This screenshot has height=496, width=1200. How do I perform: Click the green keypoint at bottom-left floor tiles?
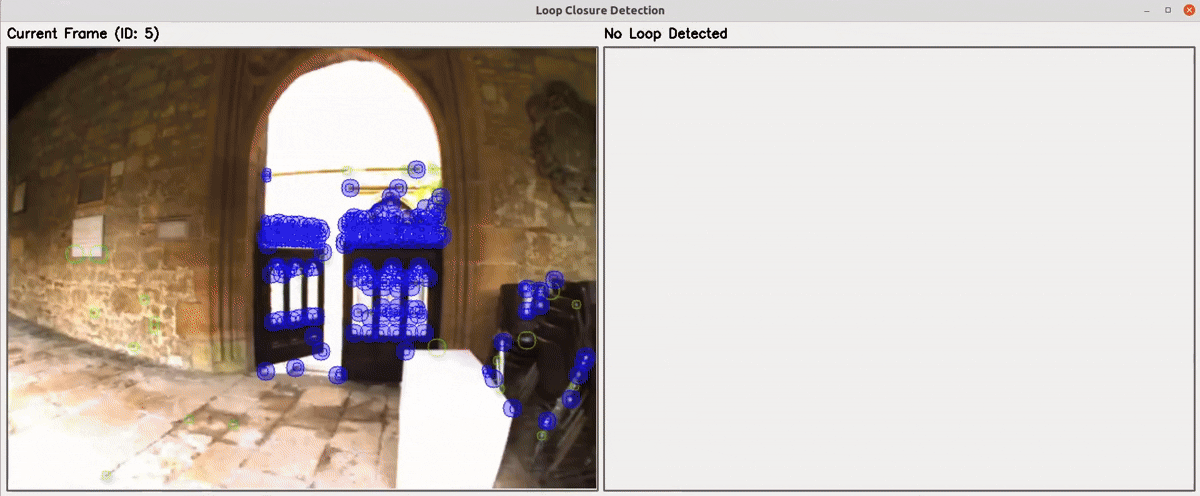[106, 475]
